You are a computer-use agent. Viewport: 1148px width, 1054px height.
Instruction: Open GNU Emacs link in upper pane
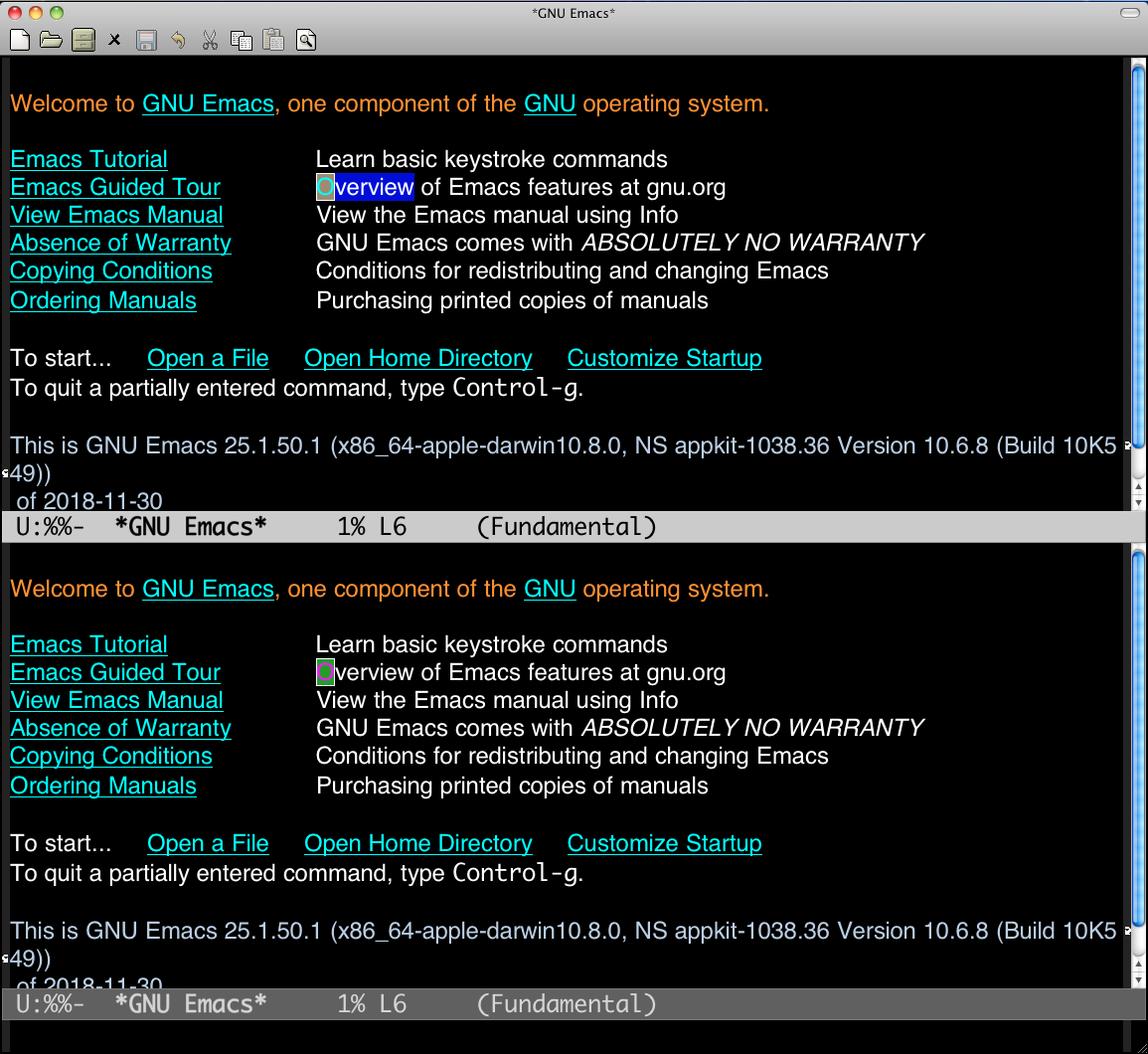coord(208,104)
